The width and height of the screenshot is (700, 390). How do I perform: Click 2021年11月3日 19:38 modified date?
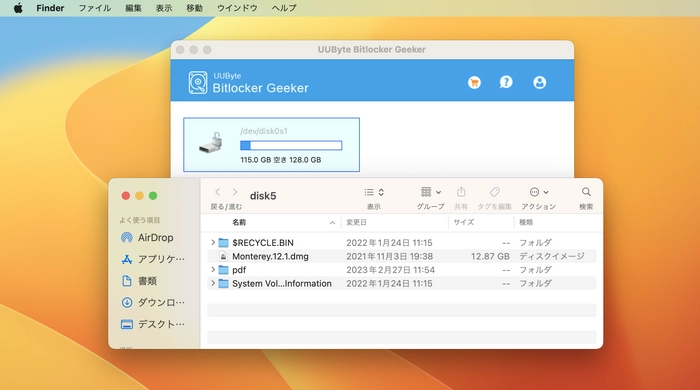tap(389, 256)
